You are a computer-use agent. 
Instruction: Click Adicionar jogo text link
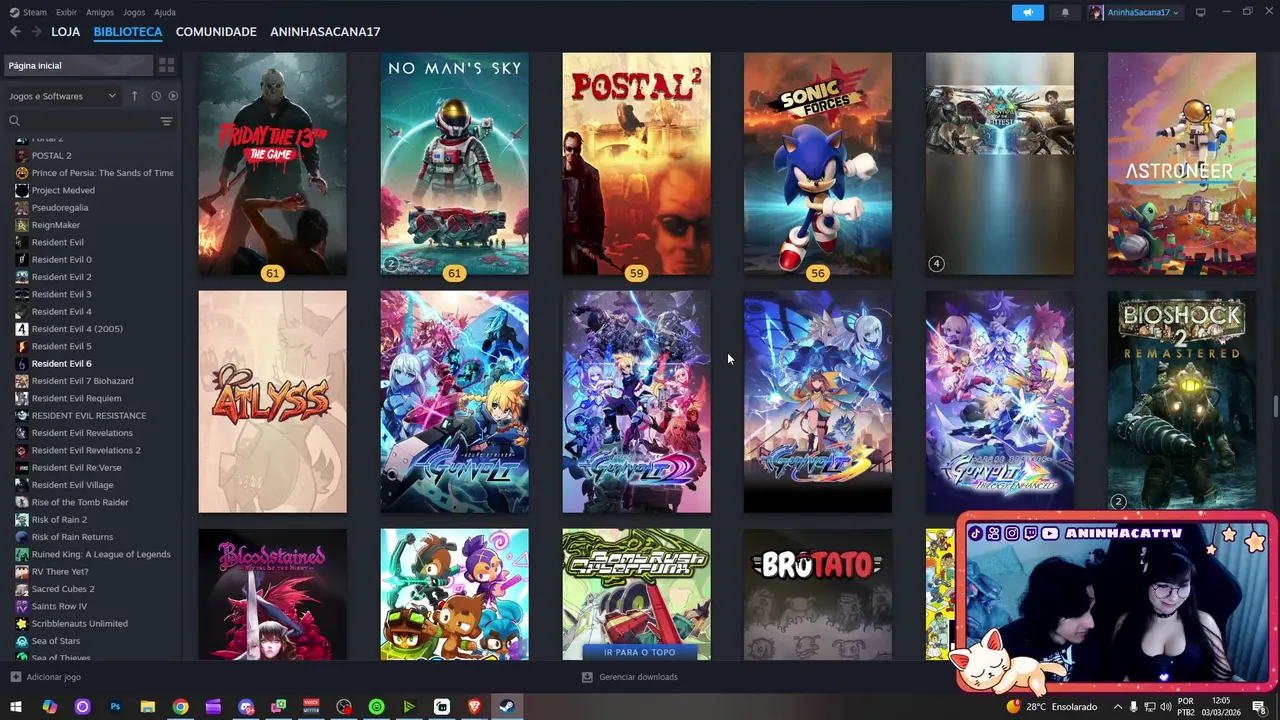(x=54, y=677)
